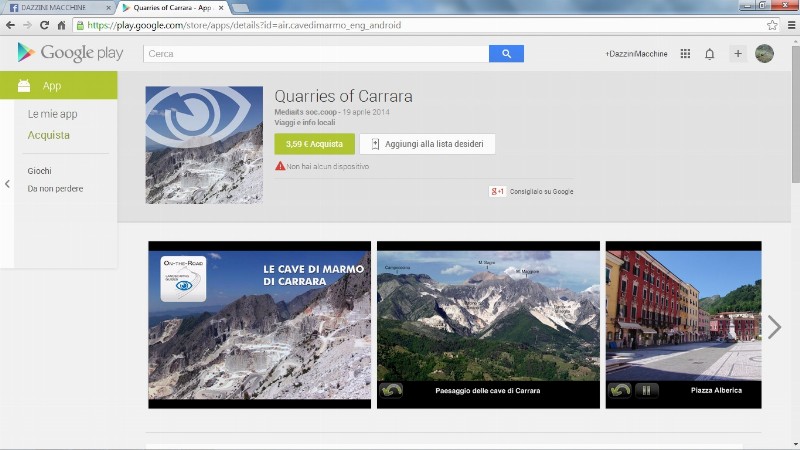Open the +DazziniMacchine profile link
This screenshot has width=800, height=450.
pyautogui.click(x=636, y=54)
